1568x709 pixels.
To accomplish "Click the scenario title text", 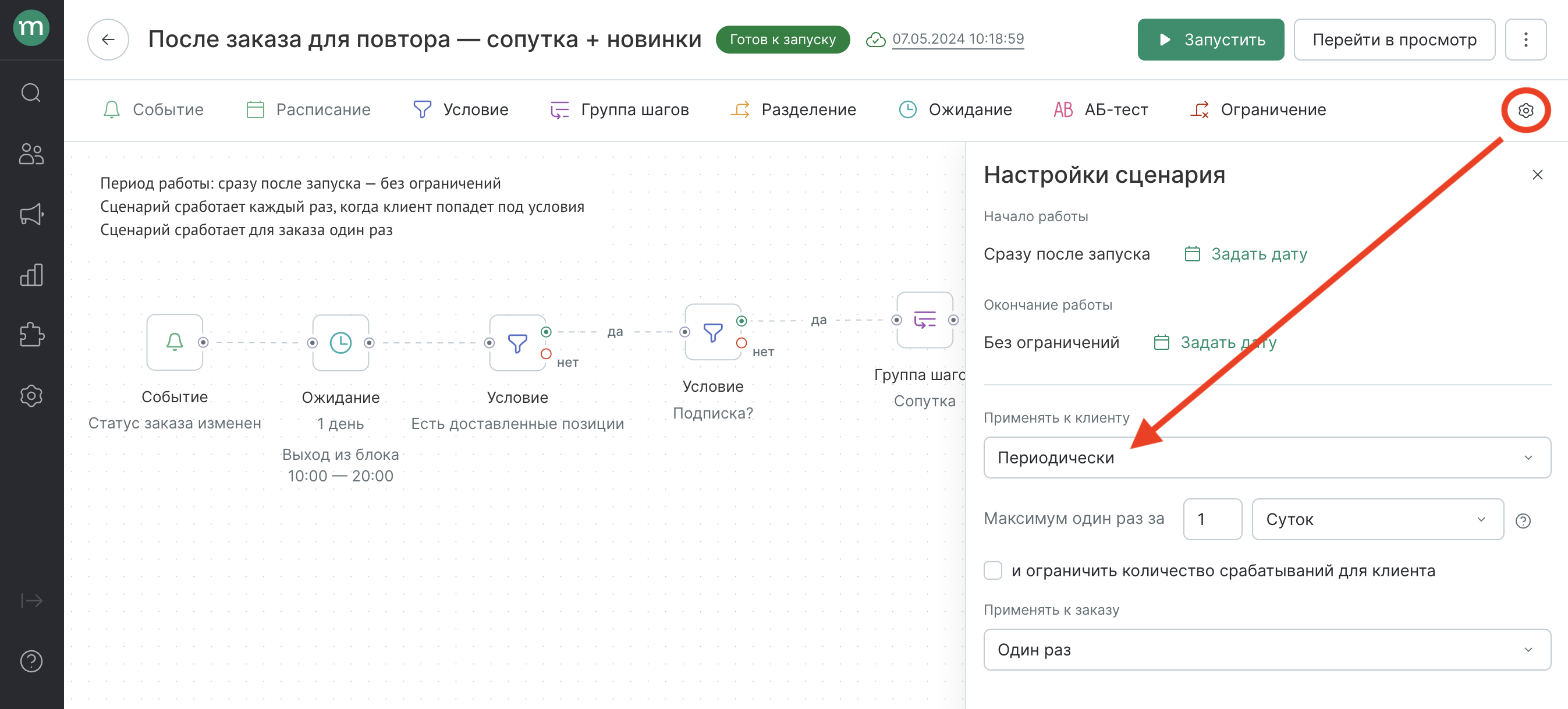I will [424, 40].
